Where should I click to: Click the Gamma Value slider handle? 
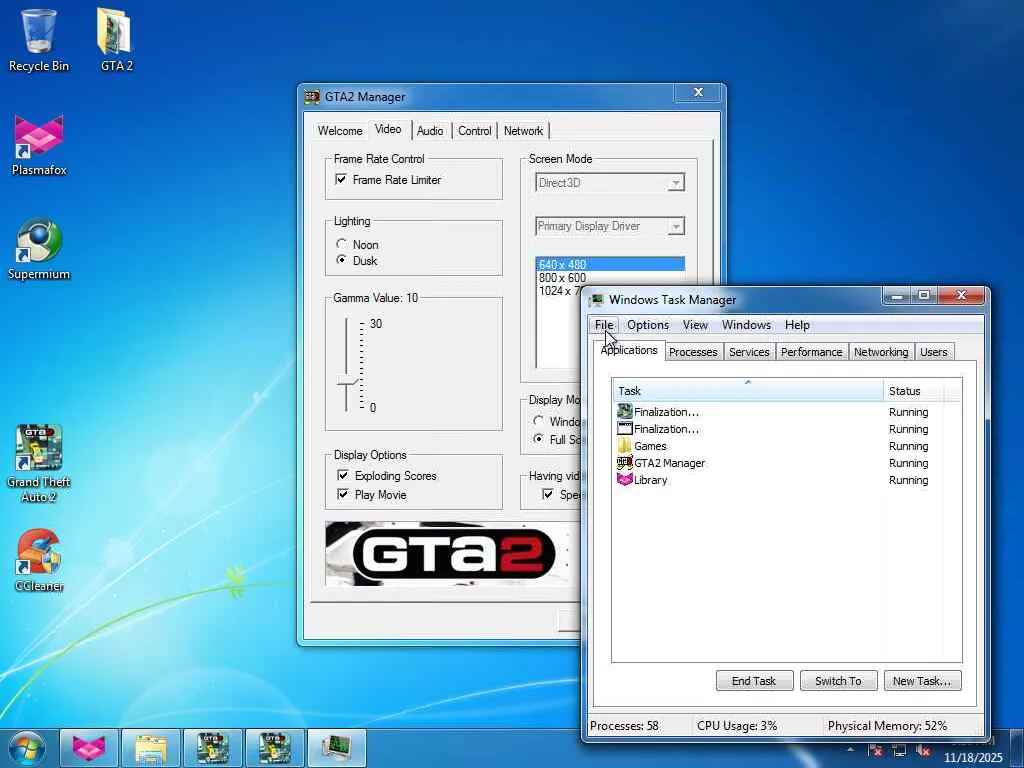click(347, 383)
